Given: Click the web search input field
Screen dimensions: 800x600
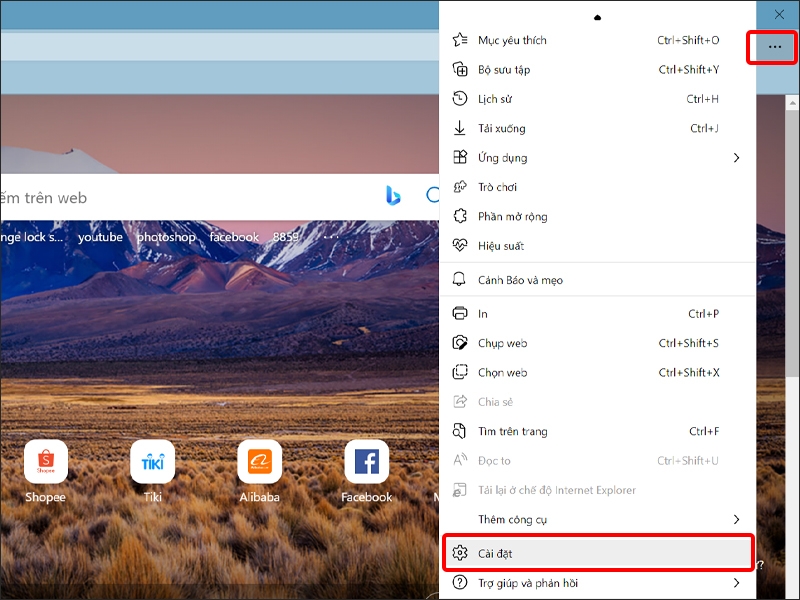Looking at the screenshot, I should coord(219,197).
